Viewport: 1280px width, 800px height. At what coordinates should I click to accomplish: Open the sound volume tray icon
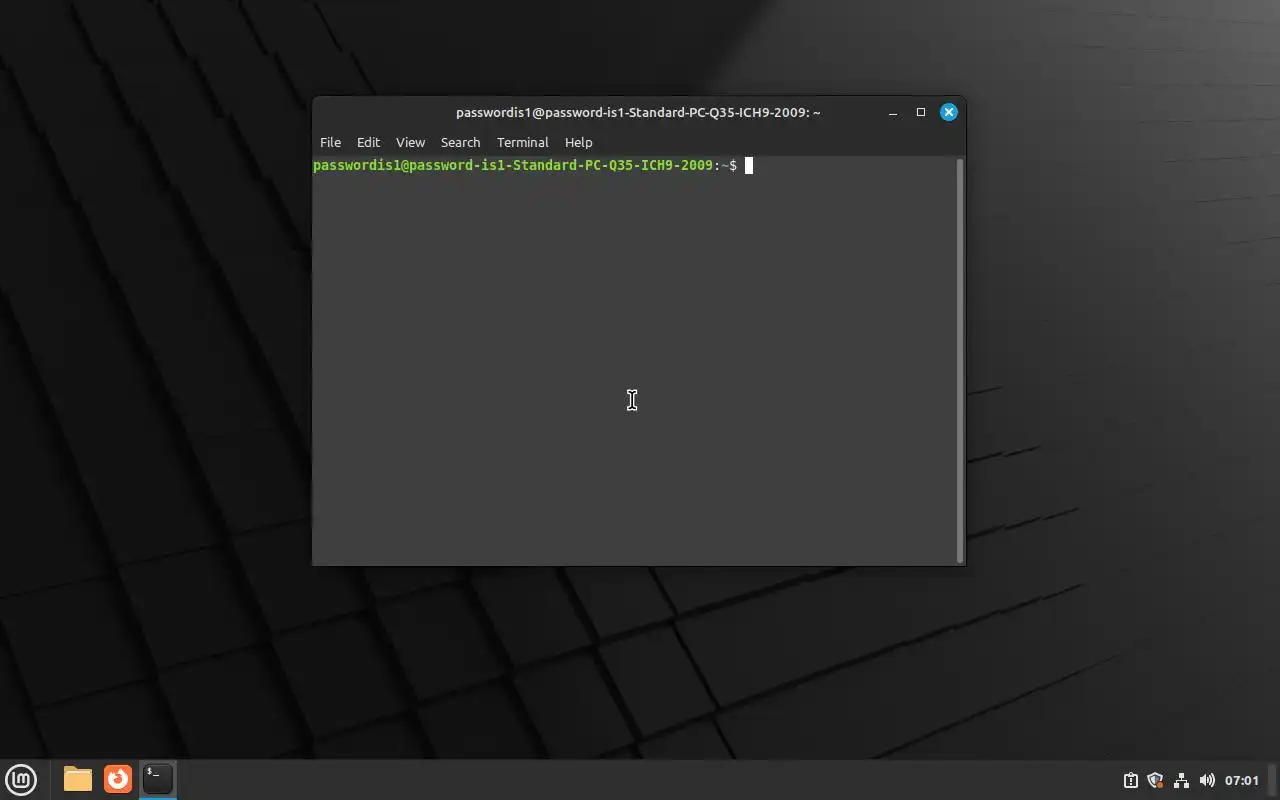click(x=1207, y=780)
